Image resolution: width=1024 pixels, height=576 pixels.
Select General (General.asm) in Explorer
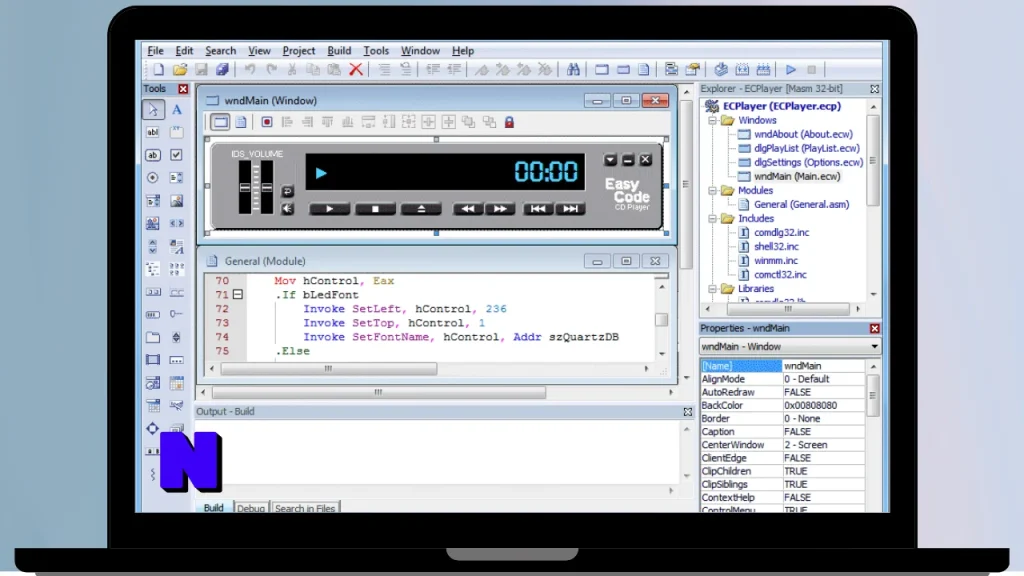(x=801, y=204)
